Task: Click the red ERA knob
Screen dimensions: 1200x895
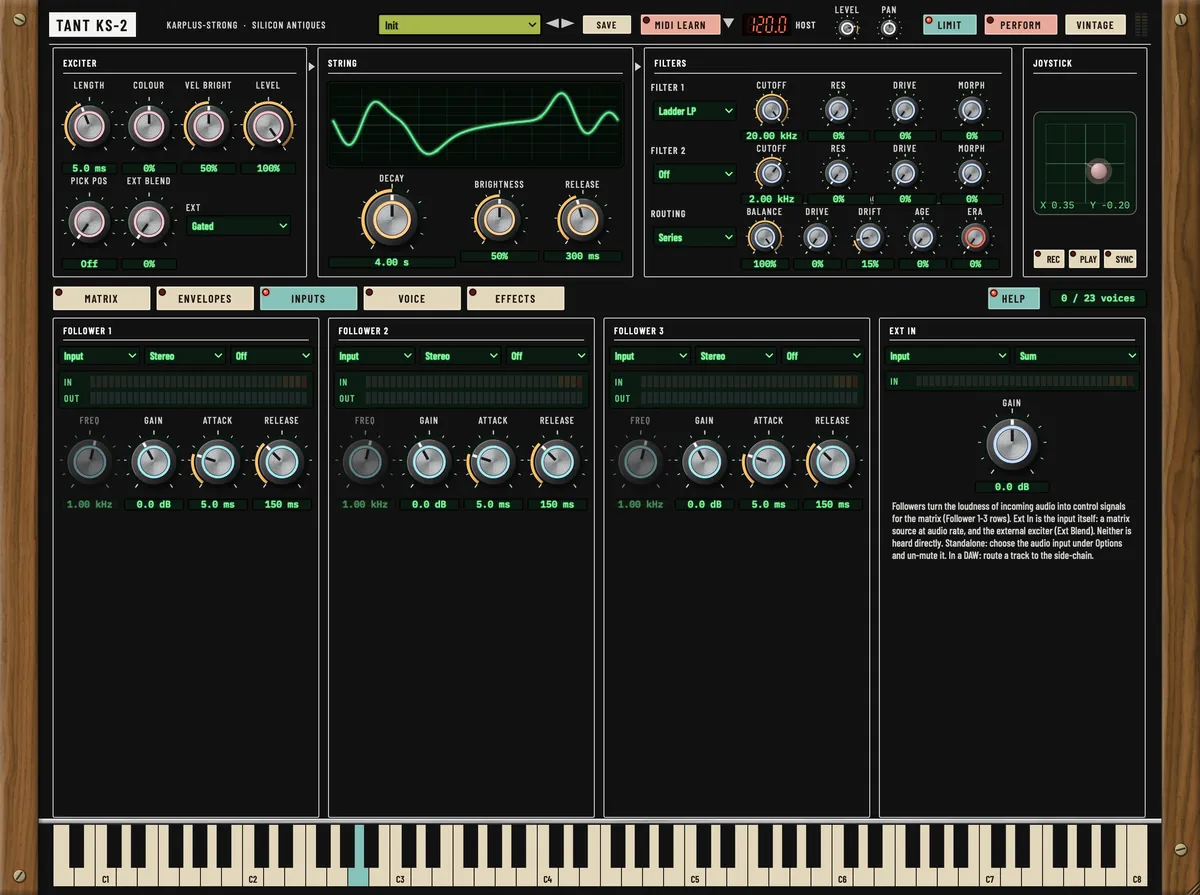Action: (974, 237)
